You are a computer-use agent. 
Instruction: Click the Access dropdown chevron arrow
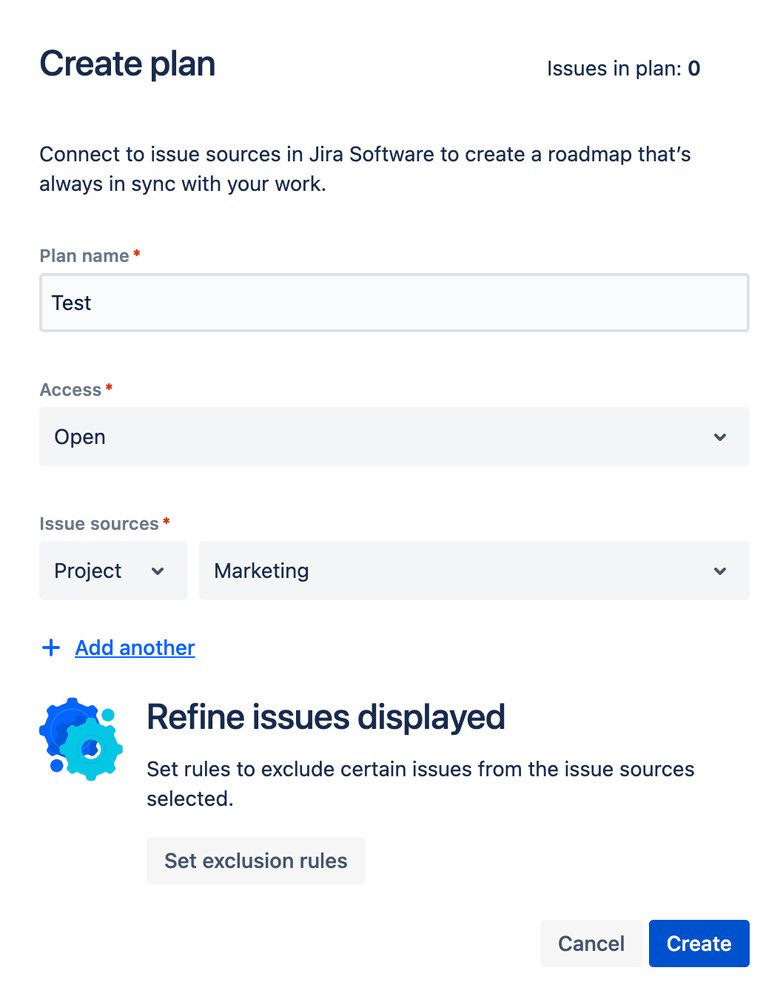[x=720, y=437]
